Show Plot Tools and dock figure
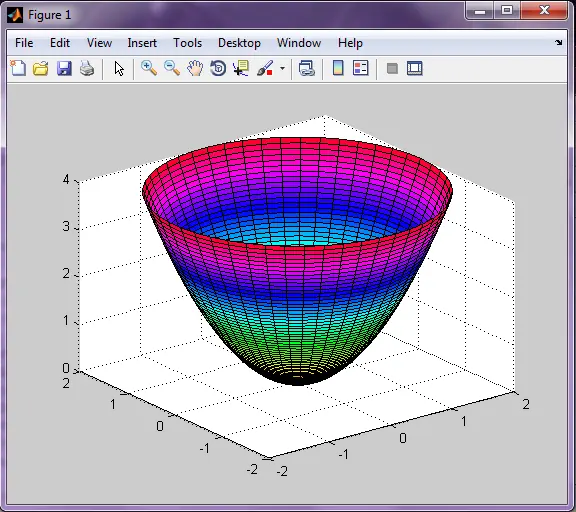Image resolution: width=576 pixels, height=512 pixels. pyautogui.click(x=415, y=68)
